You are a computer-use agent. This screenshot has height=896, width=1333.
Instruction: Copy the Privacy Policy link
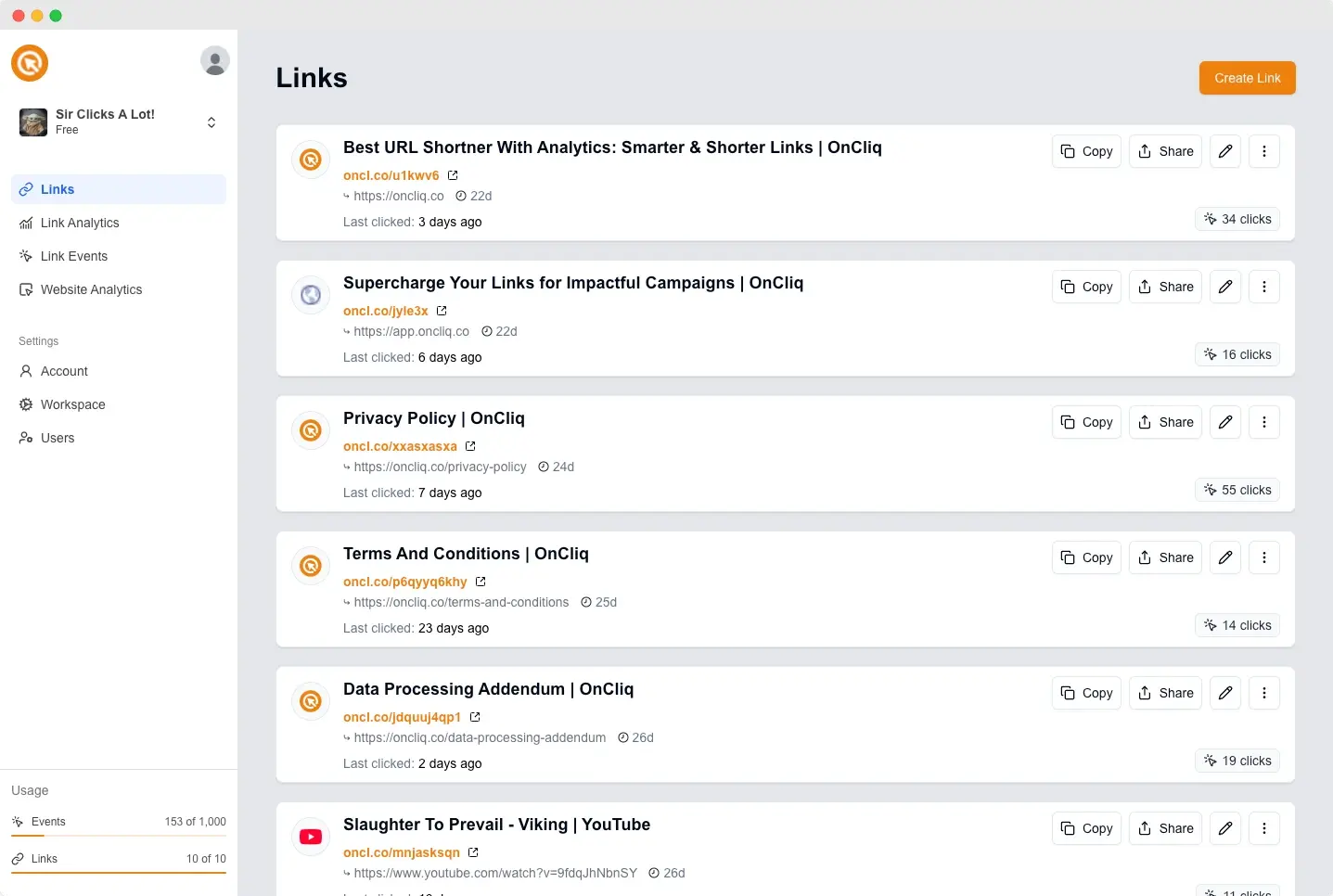pos(1086,422)
